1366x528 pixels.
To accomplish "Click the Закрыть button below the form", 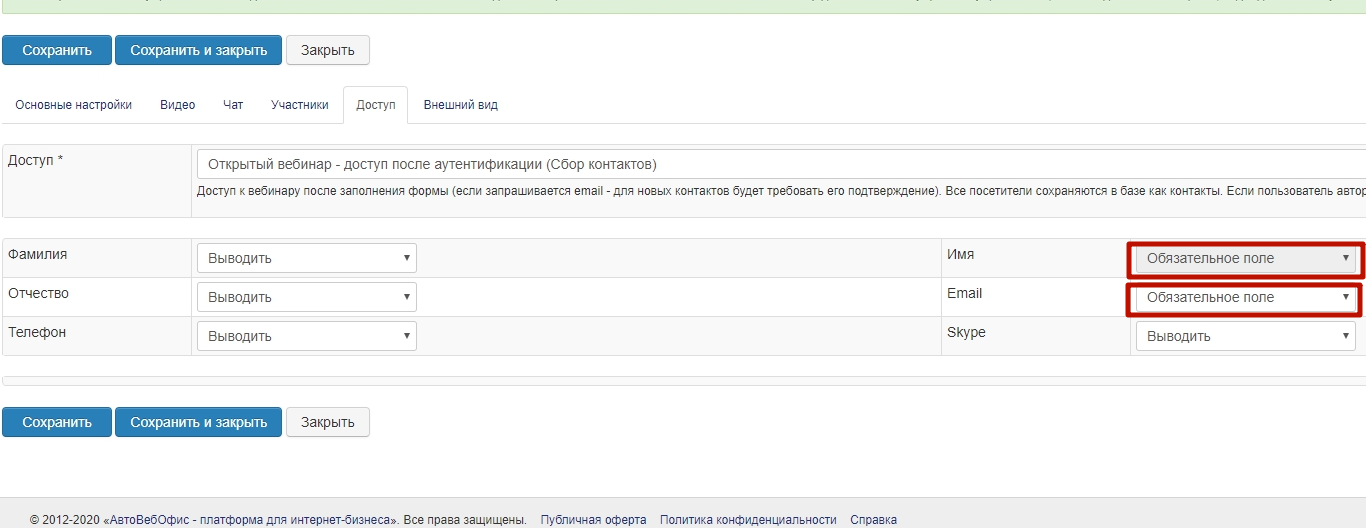I will (328, 422).
